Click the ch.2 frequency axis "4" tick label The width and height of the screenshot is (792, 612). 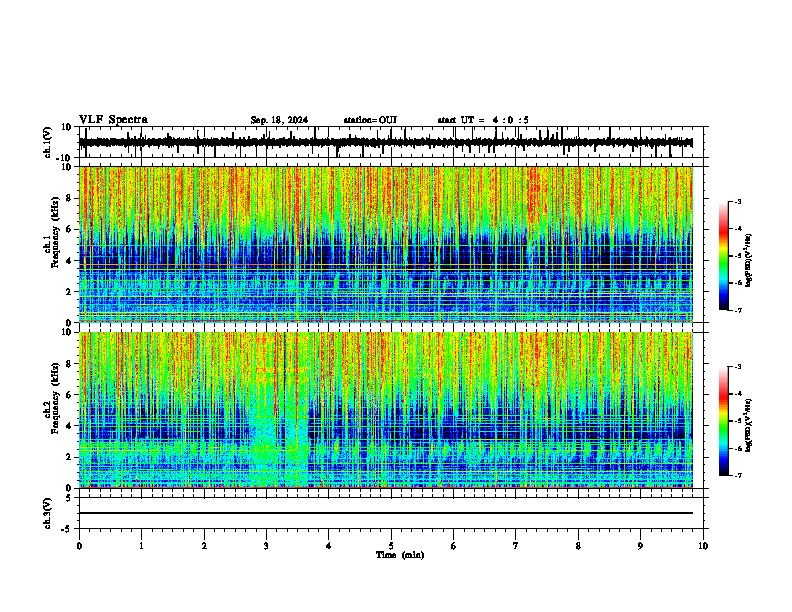(x=70, y=426)
